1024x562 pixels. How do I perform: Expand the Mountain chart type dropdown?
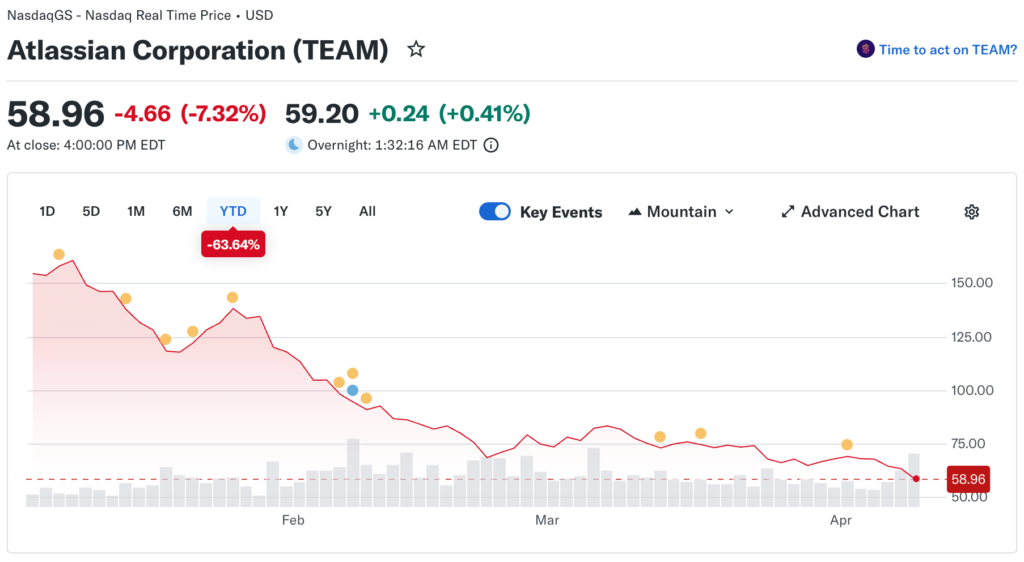[729, 212]
